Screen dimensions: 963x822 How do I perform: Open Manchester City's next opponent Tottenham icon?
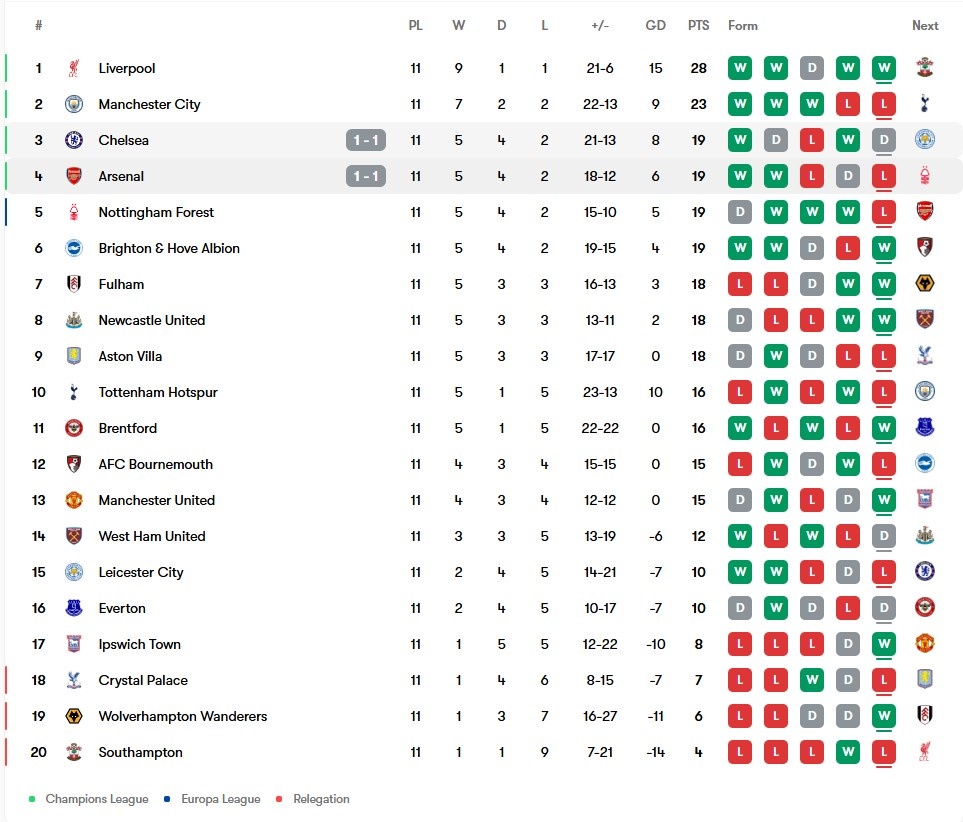coord(924,103)
